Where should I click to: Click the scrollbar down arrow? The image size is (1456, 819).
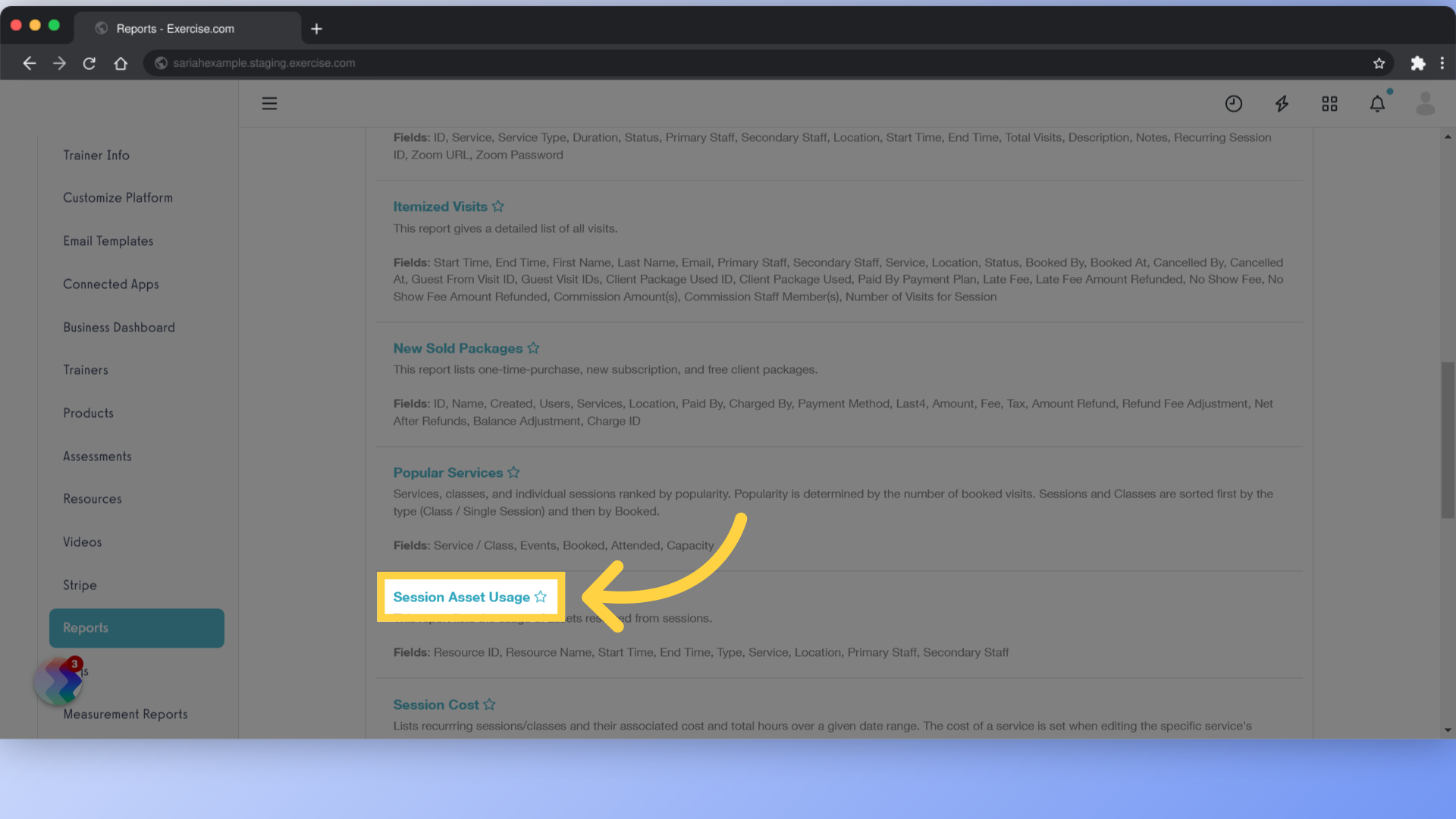[1448, 730]
